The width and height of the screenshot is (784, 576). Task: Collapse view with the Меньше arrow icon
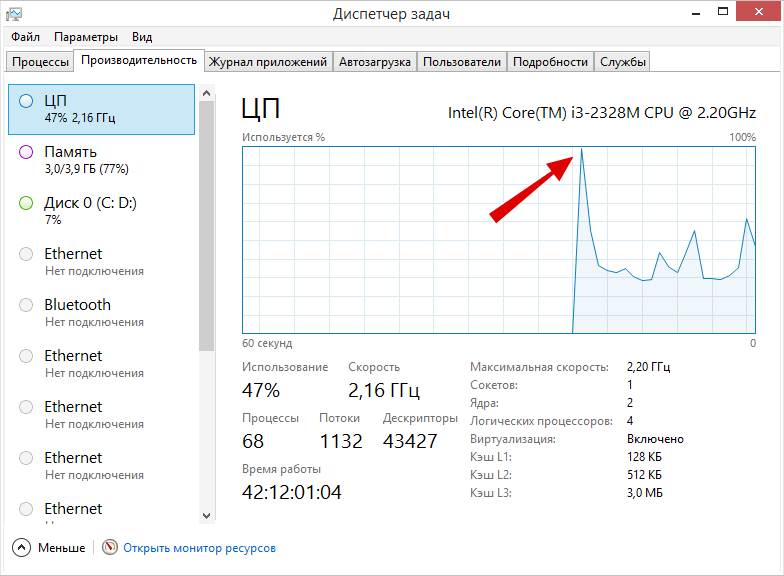click(x=21, y=548)
